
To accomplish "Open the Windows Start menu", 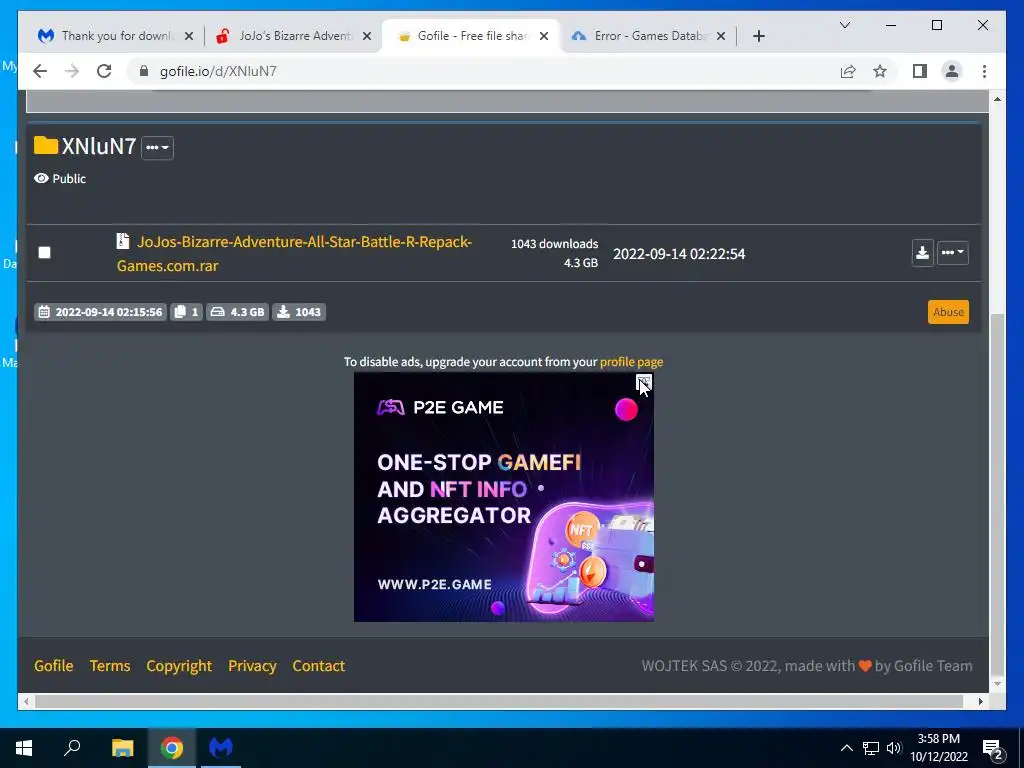I will 24,748.
